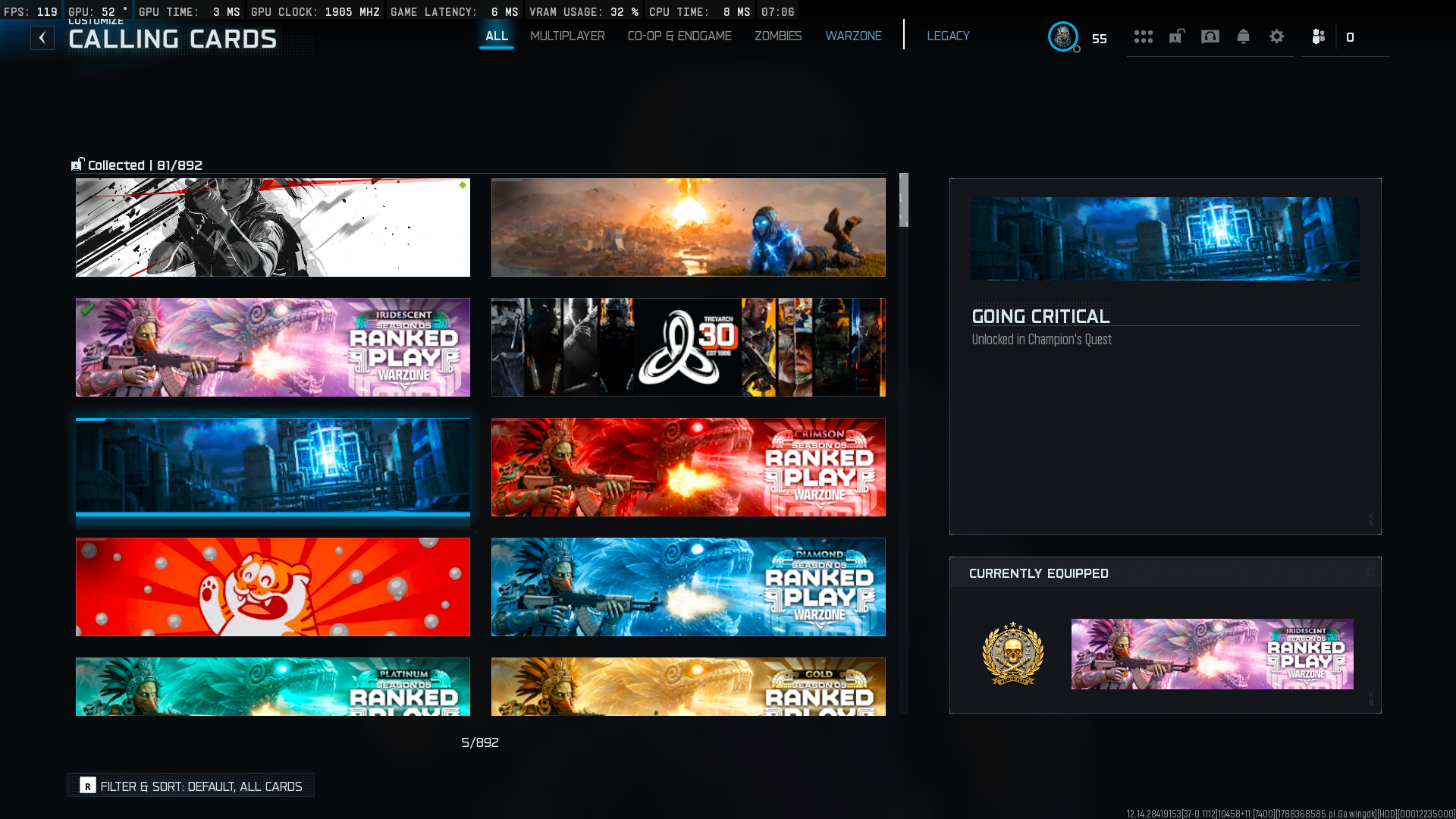
Task: Select the Going Critical blue reactor card
Action: tap(273, 467)
